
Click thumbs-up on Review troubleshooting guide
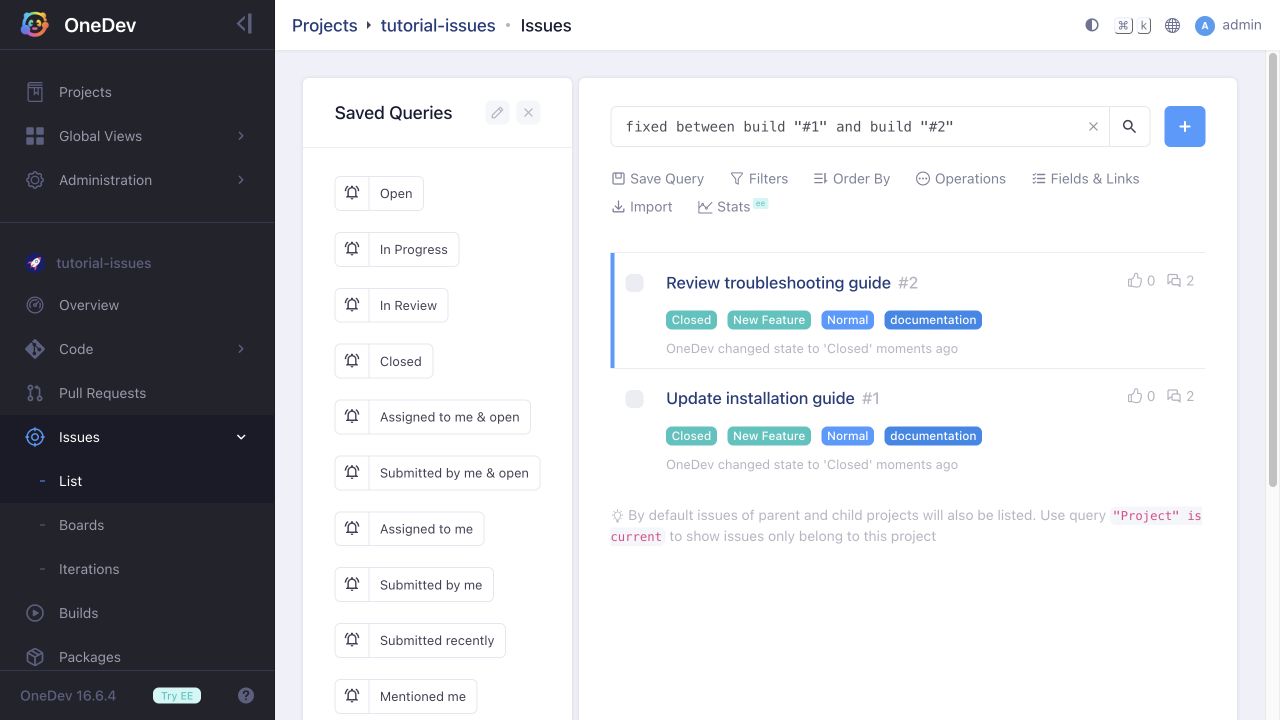(x=1135, y=281)
